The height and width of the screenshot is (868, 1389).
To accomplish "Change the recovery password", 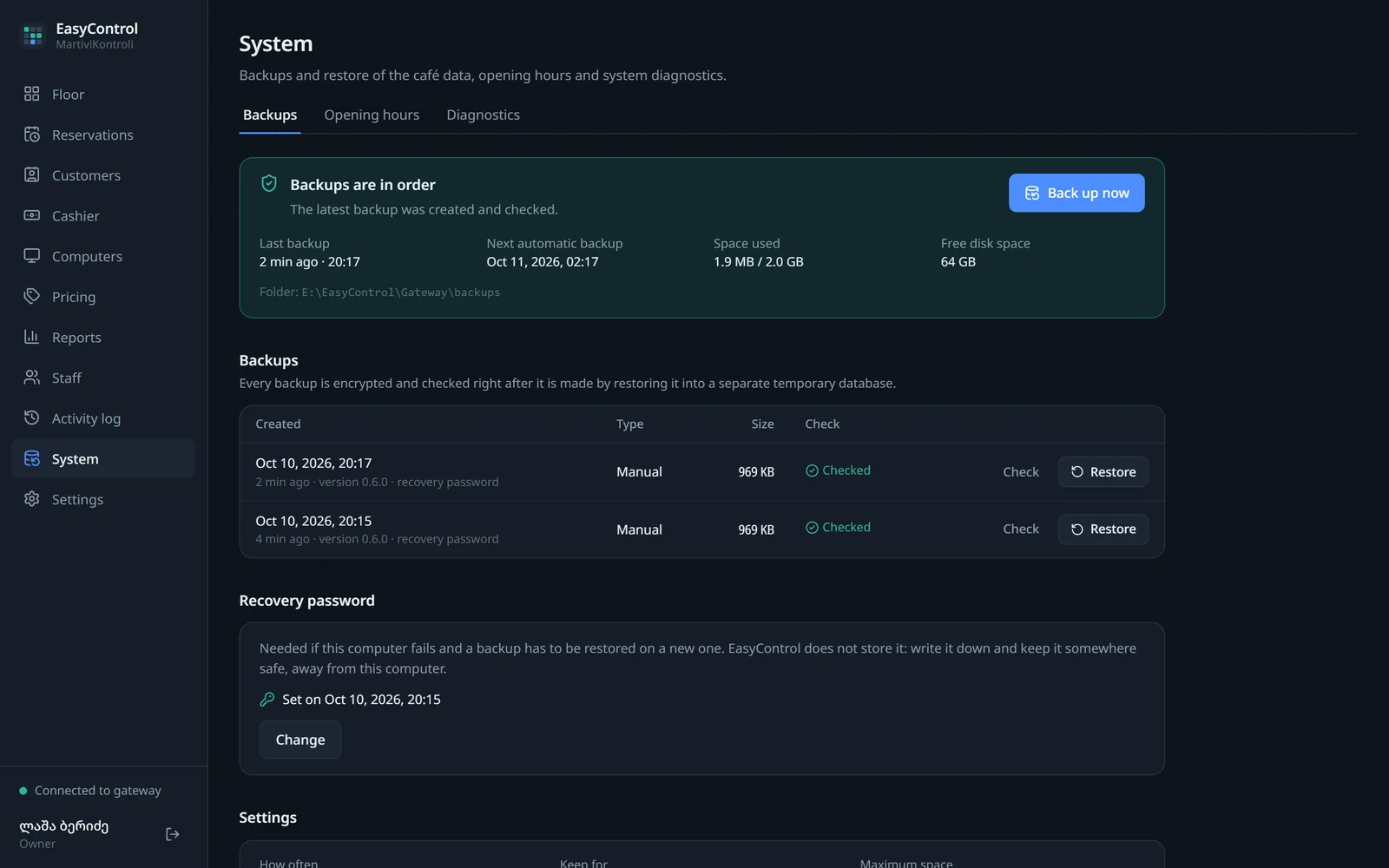I will tap(300, 740).
